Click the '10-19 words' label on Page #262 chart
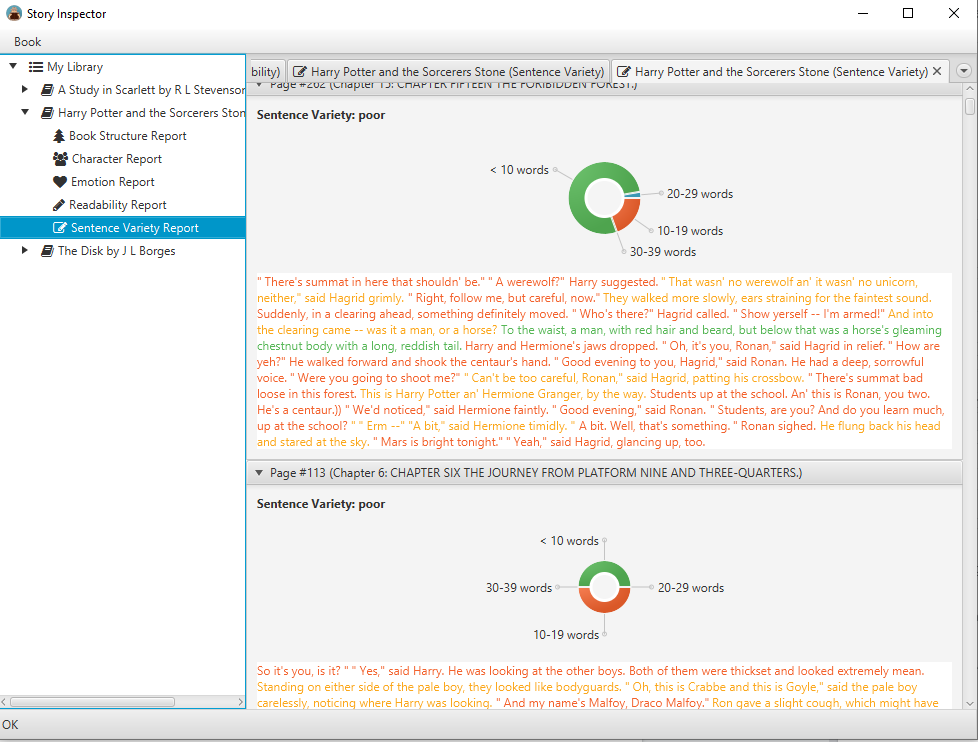The width and height of the screenshot is (978, 742). click(690, 231)
